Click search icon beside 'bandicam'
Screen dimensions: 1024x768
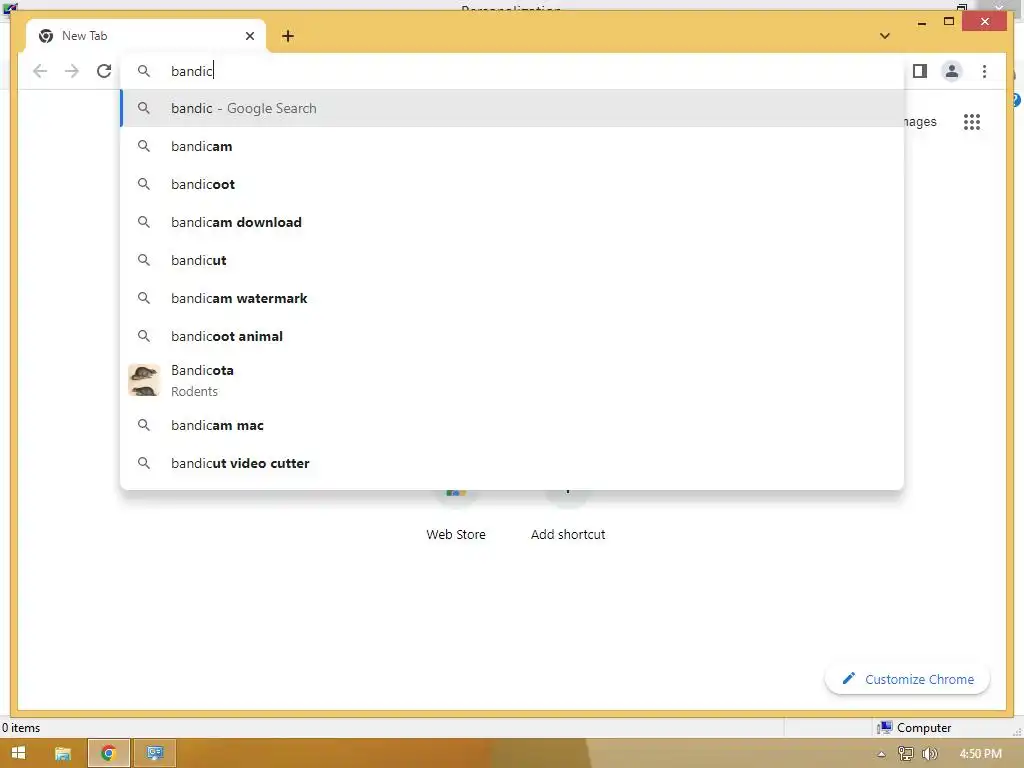(144, 146)
